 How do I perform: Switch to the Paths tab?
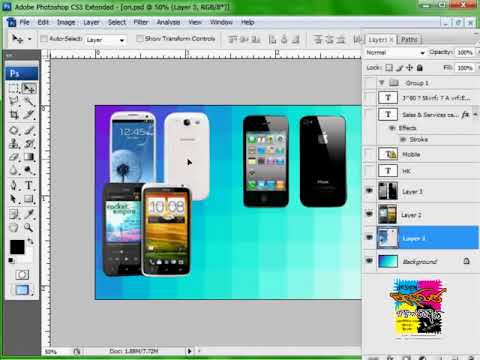409,40
